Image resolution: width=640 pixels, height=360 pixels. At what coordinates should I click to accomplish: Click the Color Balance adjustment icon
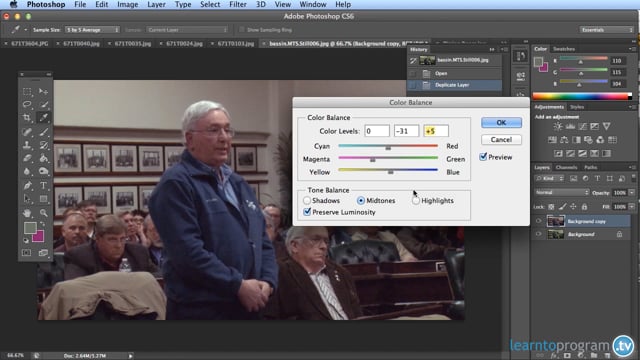click(564, 140)
